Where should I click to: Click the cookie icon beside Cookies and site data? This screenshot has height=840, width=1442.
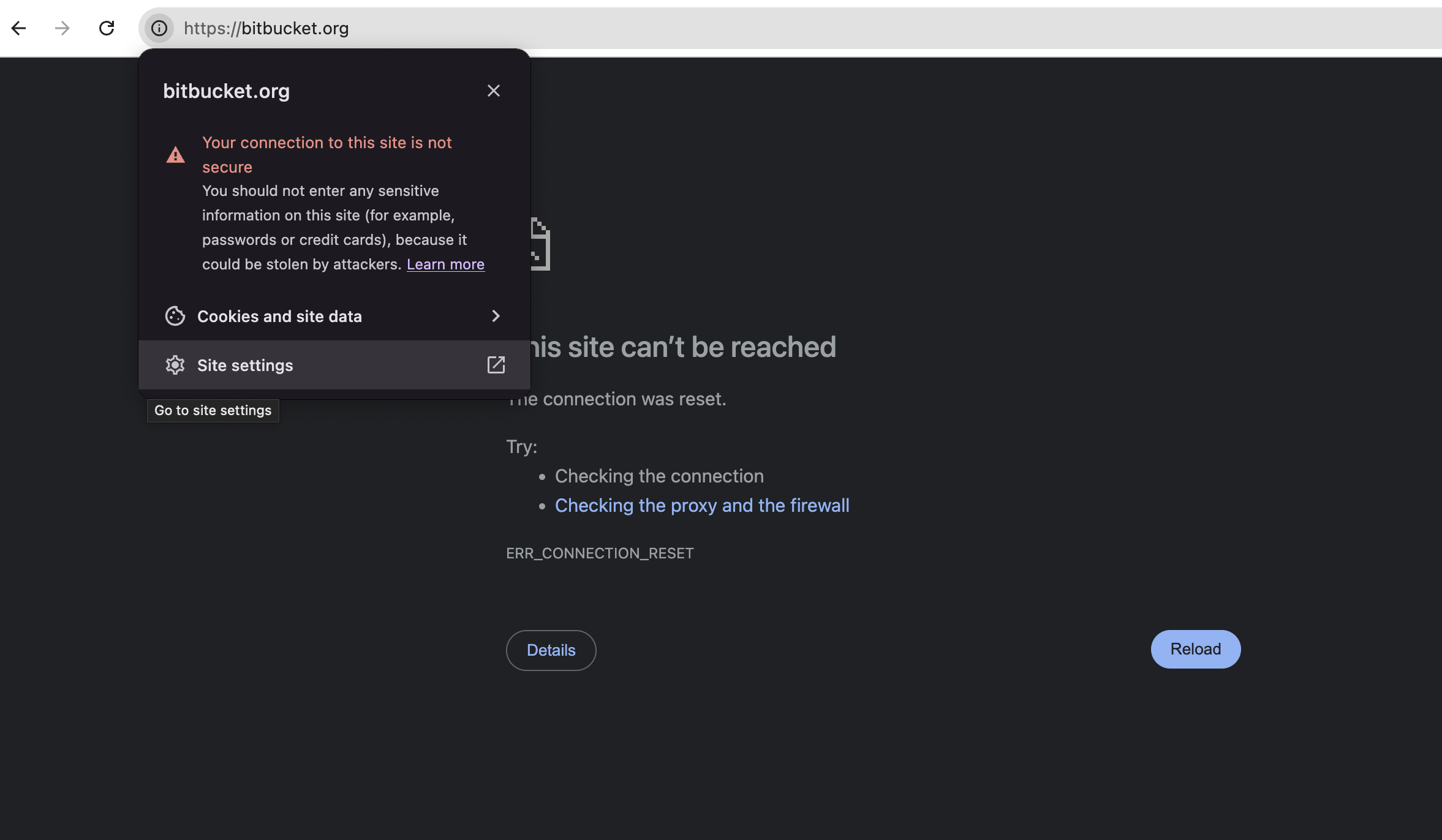point(175,316)
